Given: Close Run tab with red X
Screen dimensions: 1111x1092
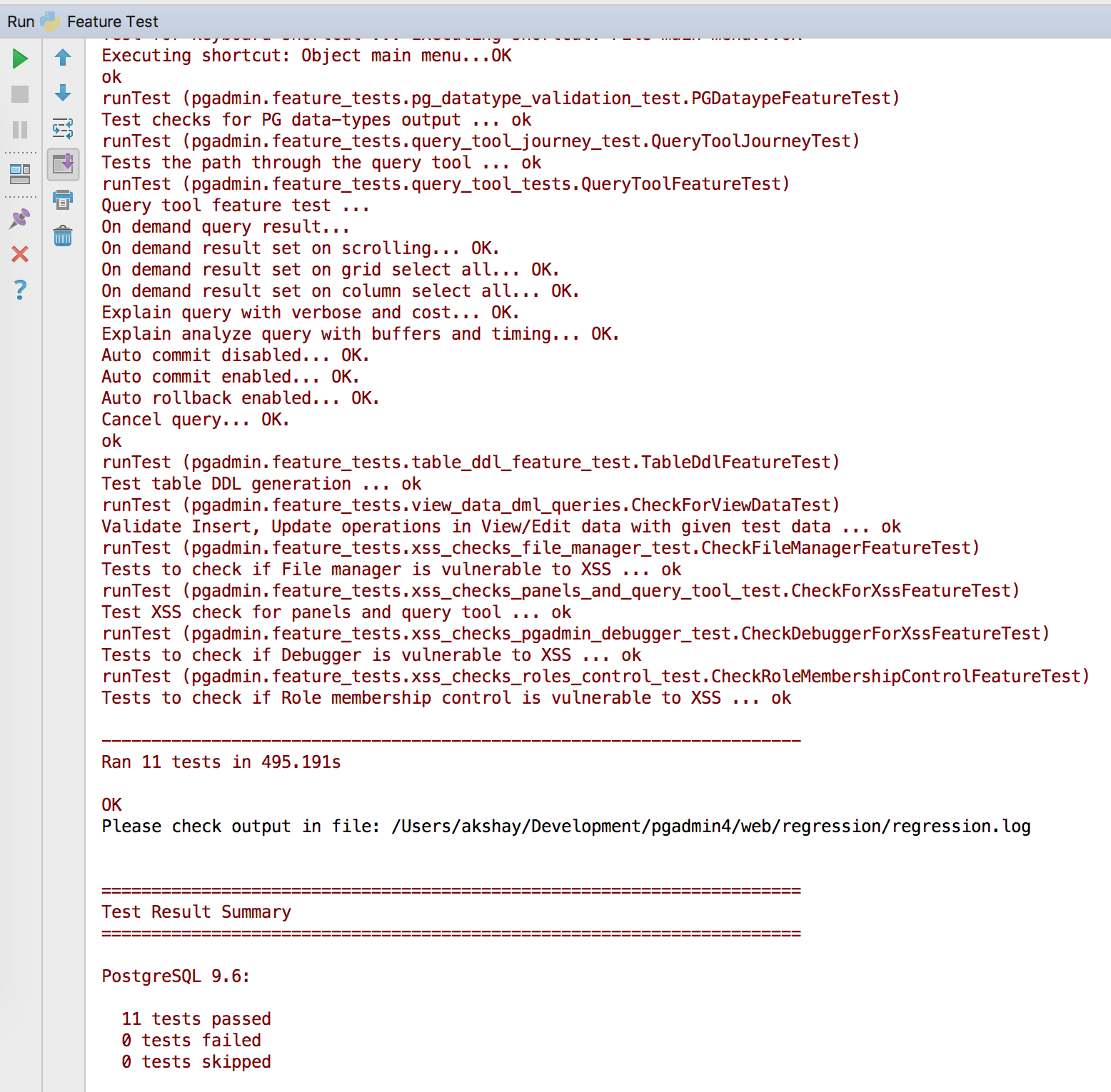Looking at the screenshot, I should [20, 254].
